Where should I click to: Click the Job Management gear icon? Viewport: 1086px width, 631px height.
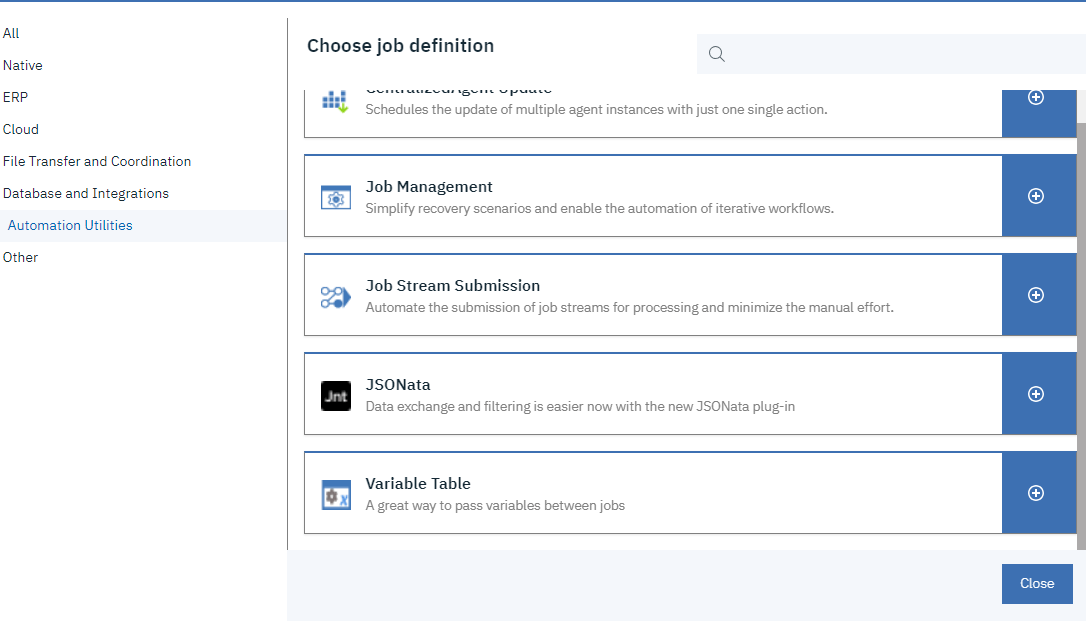click(336, 197)
